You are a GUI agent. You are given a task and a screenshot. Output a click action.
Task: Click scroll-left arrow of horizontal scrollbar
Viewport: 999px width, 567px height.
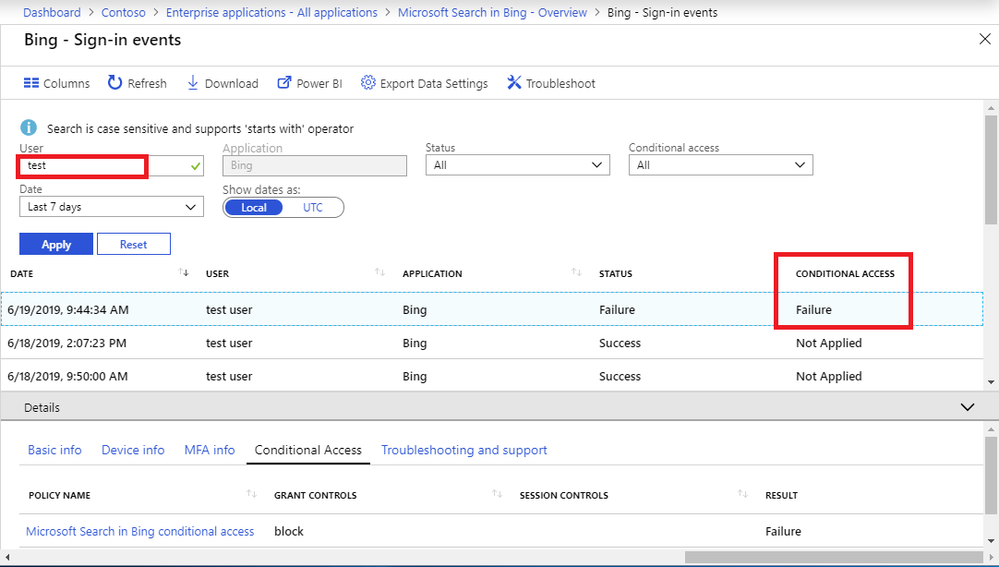[x=7, y=557]
